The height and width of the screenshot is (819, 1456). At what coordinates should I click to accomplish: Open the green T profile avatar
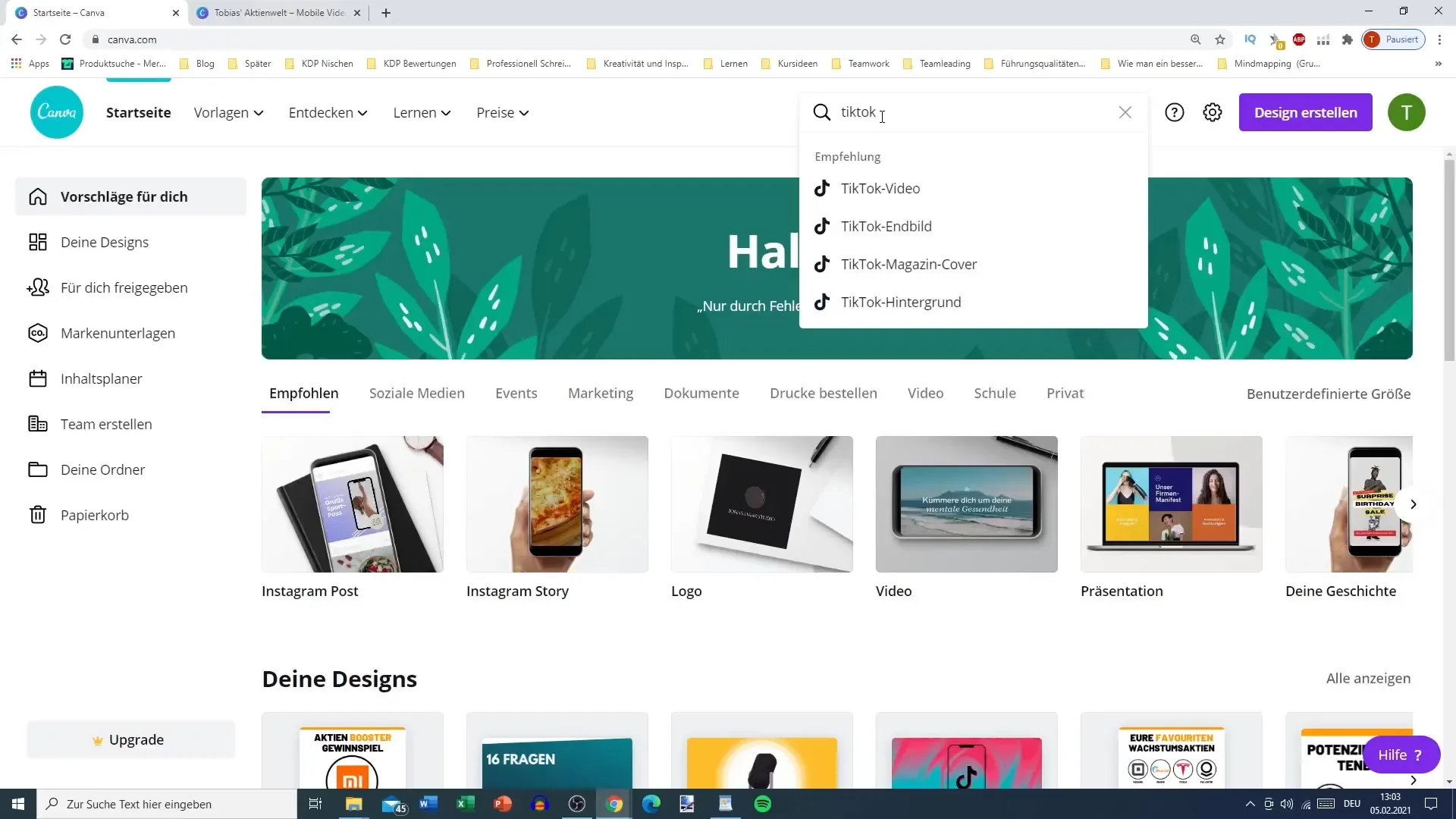[1407, 112]
